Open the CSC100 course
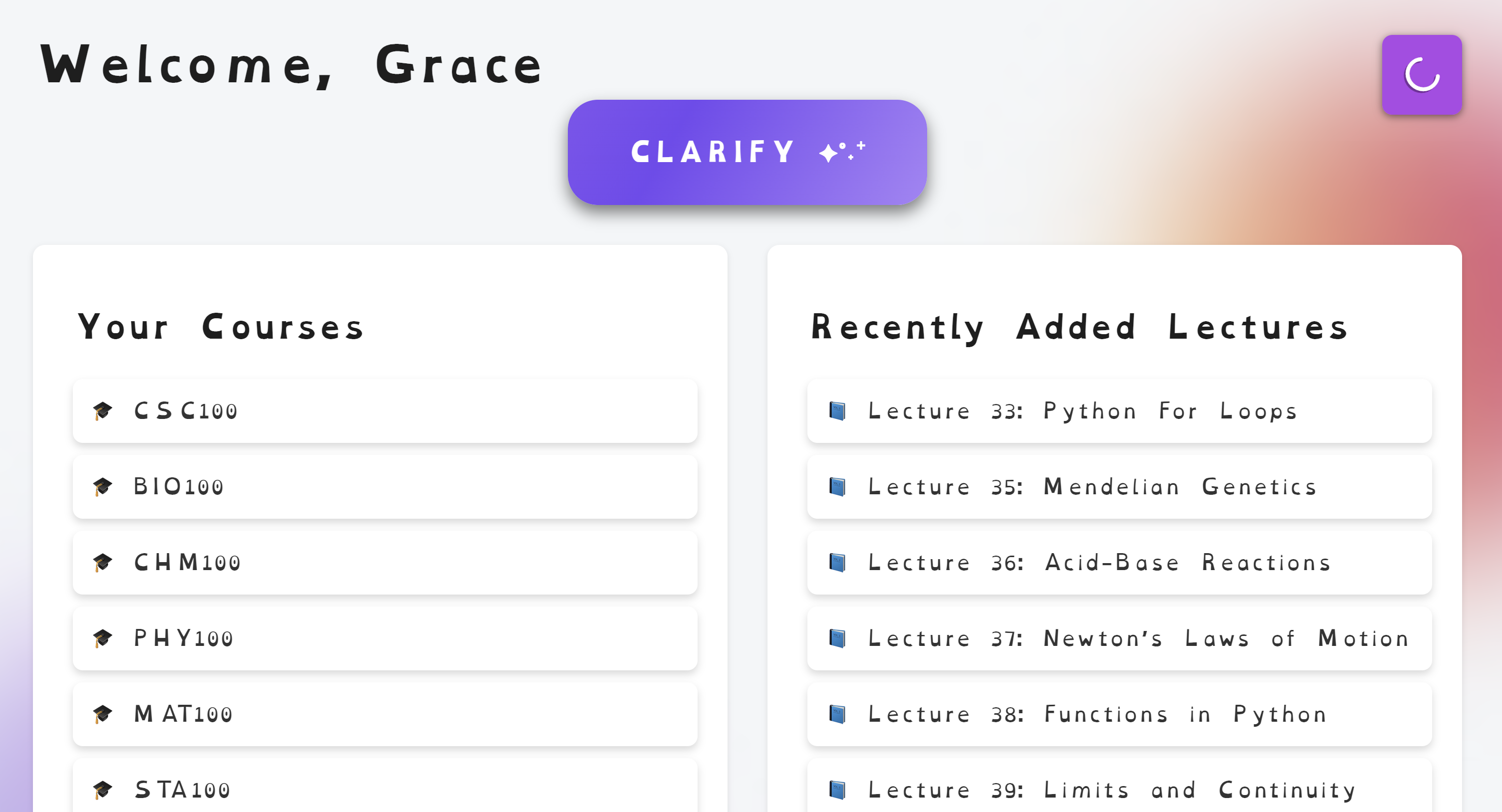 pyautogui.click(x=385, y=411)
